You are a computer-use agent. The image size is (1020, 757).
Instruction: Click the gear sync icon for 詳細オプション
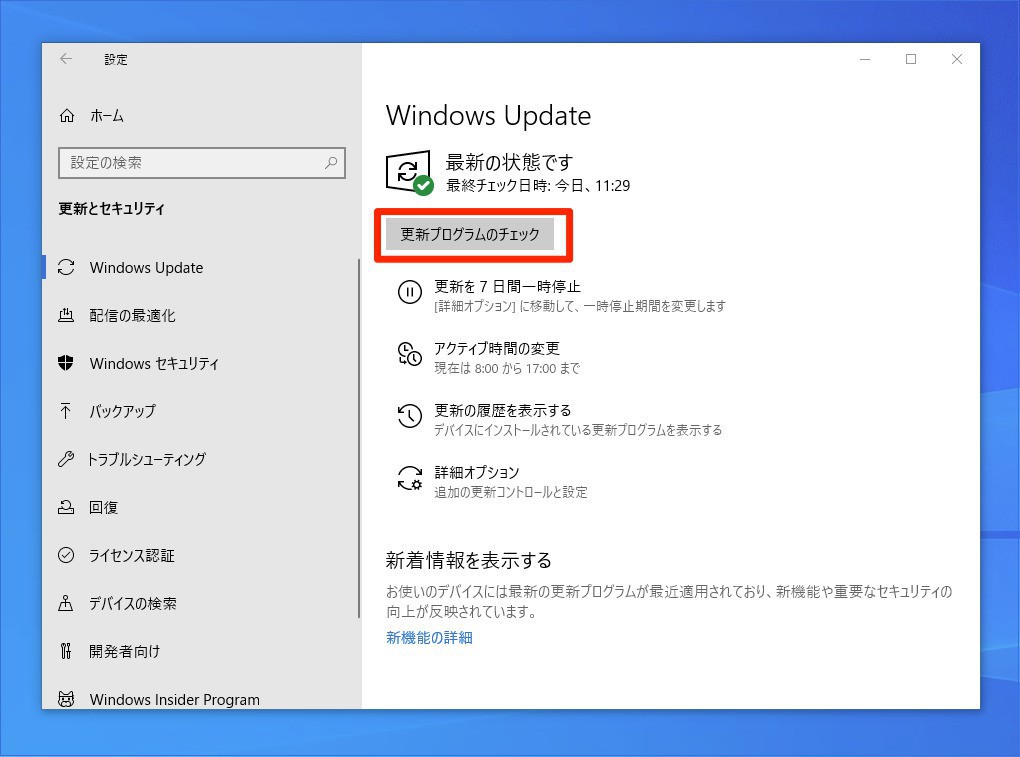point(410,478)
